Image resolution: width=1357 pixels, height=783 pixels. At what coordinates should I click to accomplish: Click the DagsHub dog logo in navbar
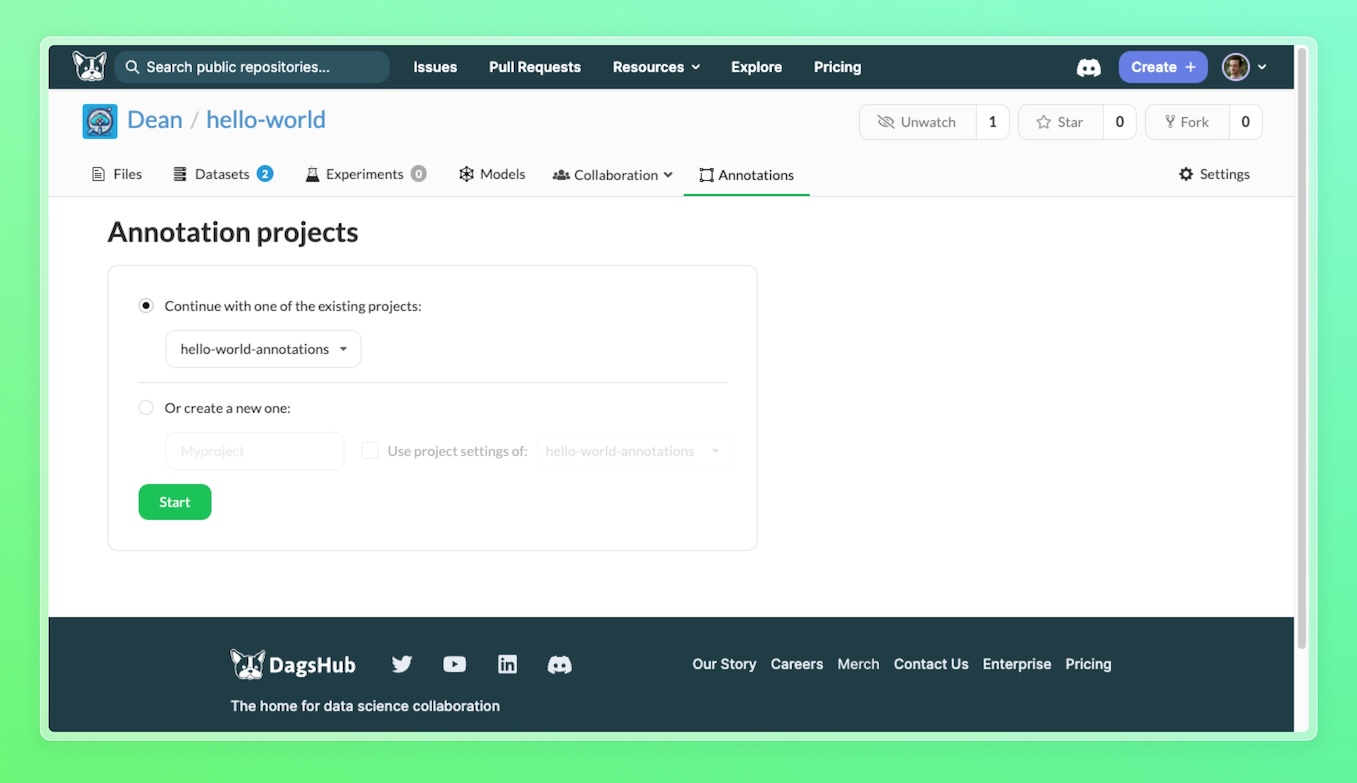point(89,67)
